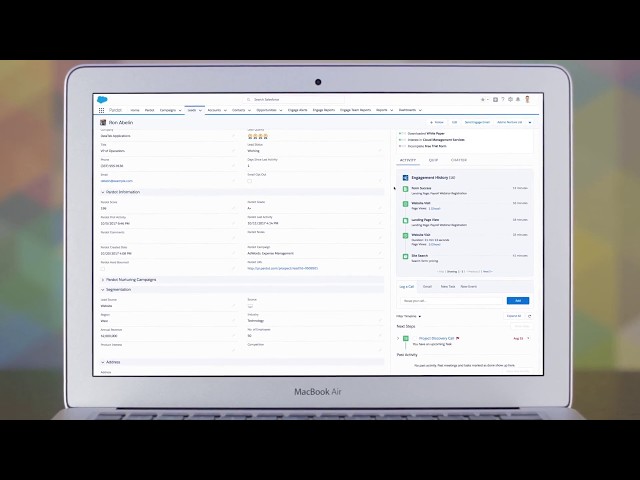640x480 pixels.
Task: Click the Landing Page View activity icon
Action: click(405, 221)
